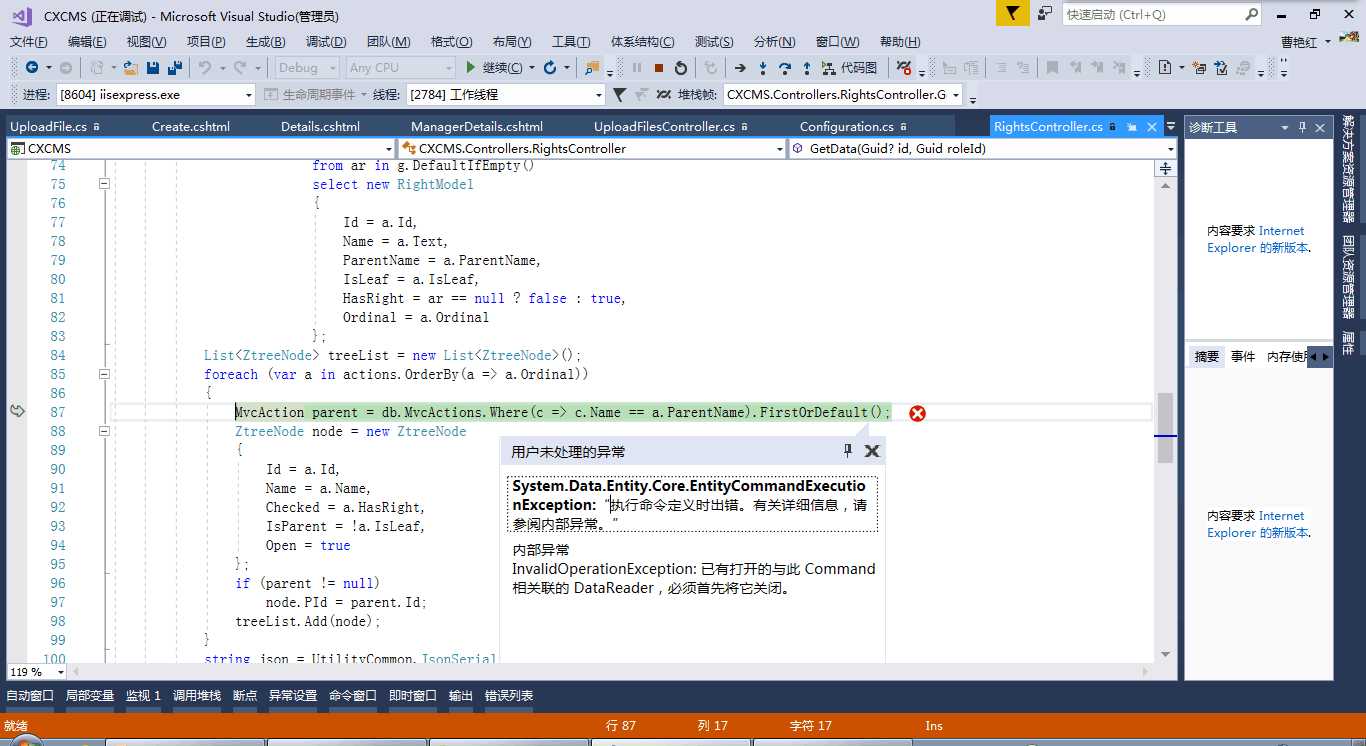Viewport: 1366px width, 746px height.
Task: Open the 工具(T) menu
Action: (x=571, y=42)
